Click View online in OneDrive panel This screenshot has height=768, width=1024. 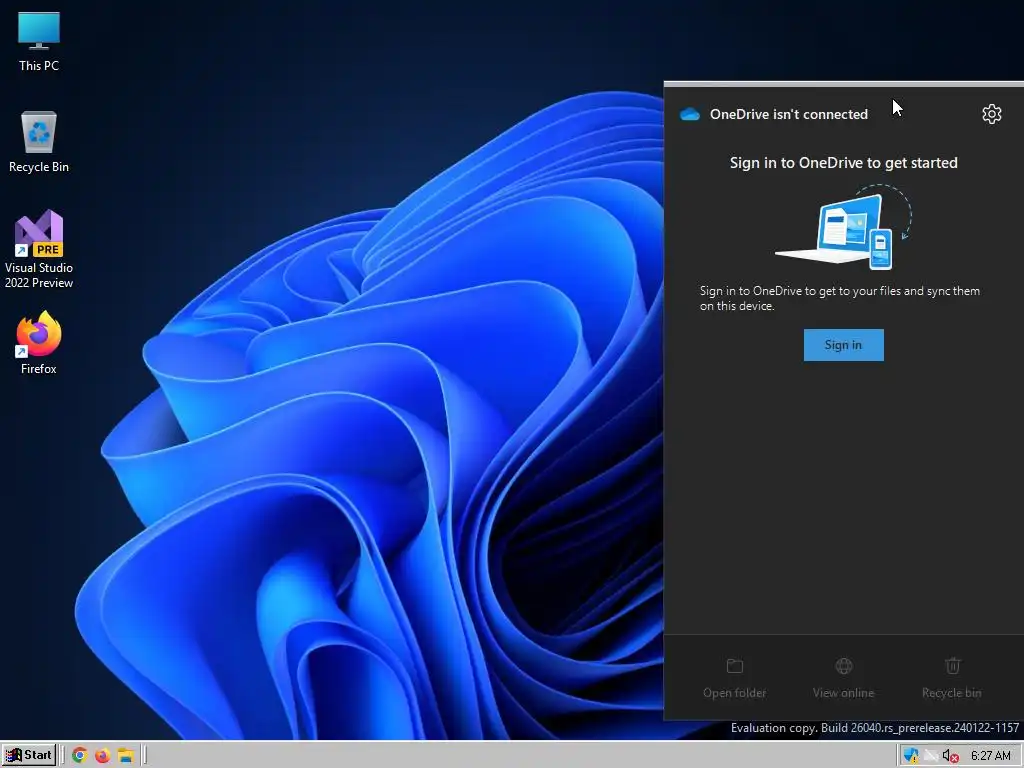(x=843, y=679)
